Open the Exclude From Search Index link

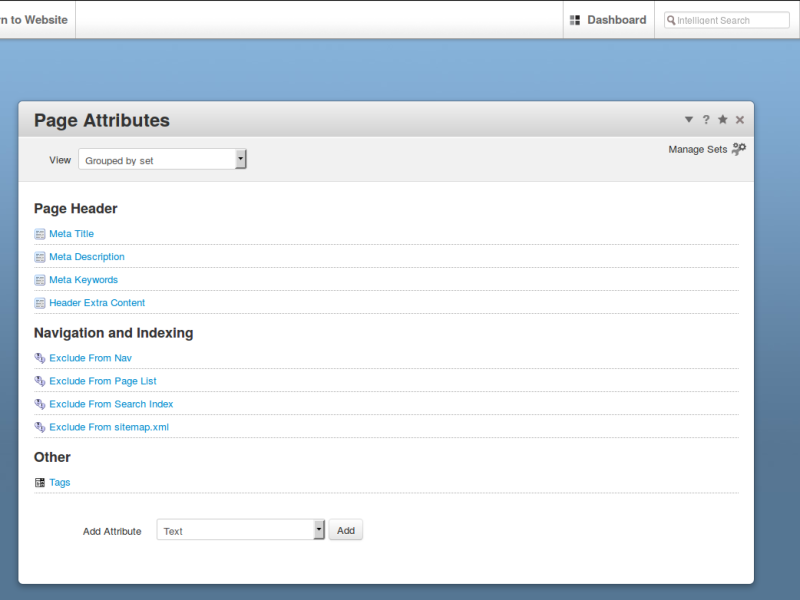111,404
